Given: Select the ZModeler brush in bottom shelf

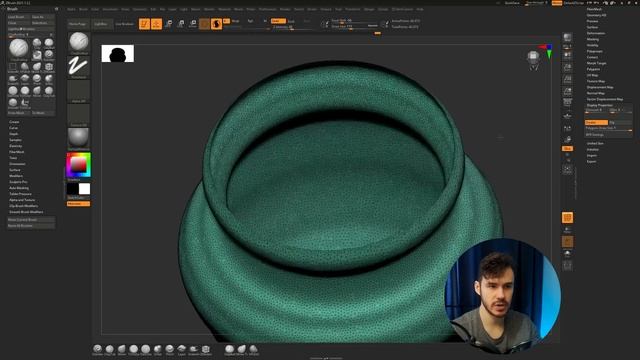Looking at the screenshot, I should (206, 349).
